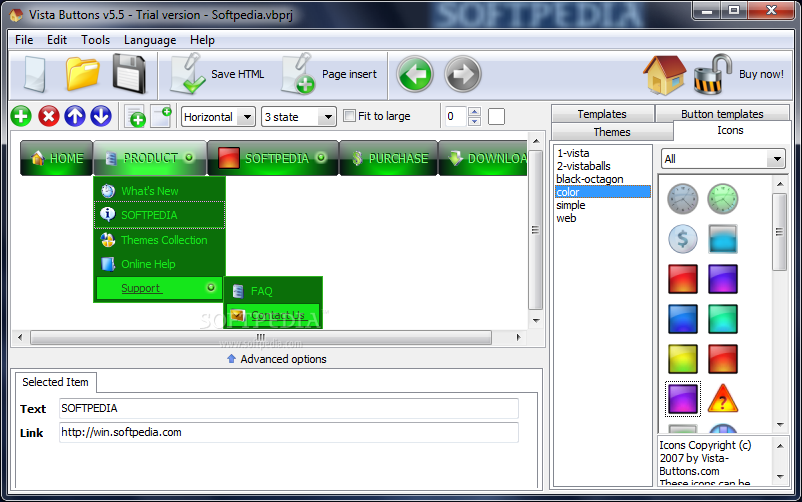Click the Text input field
Viewport: 802px width, 502px height.
289,408
